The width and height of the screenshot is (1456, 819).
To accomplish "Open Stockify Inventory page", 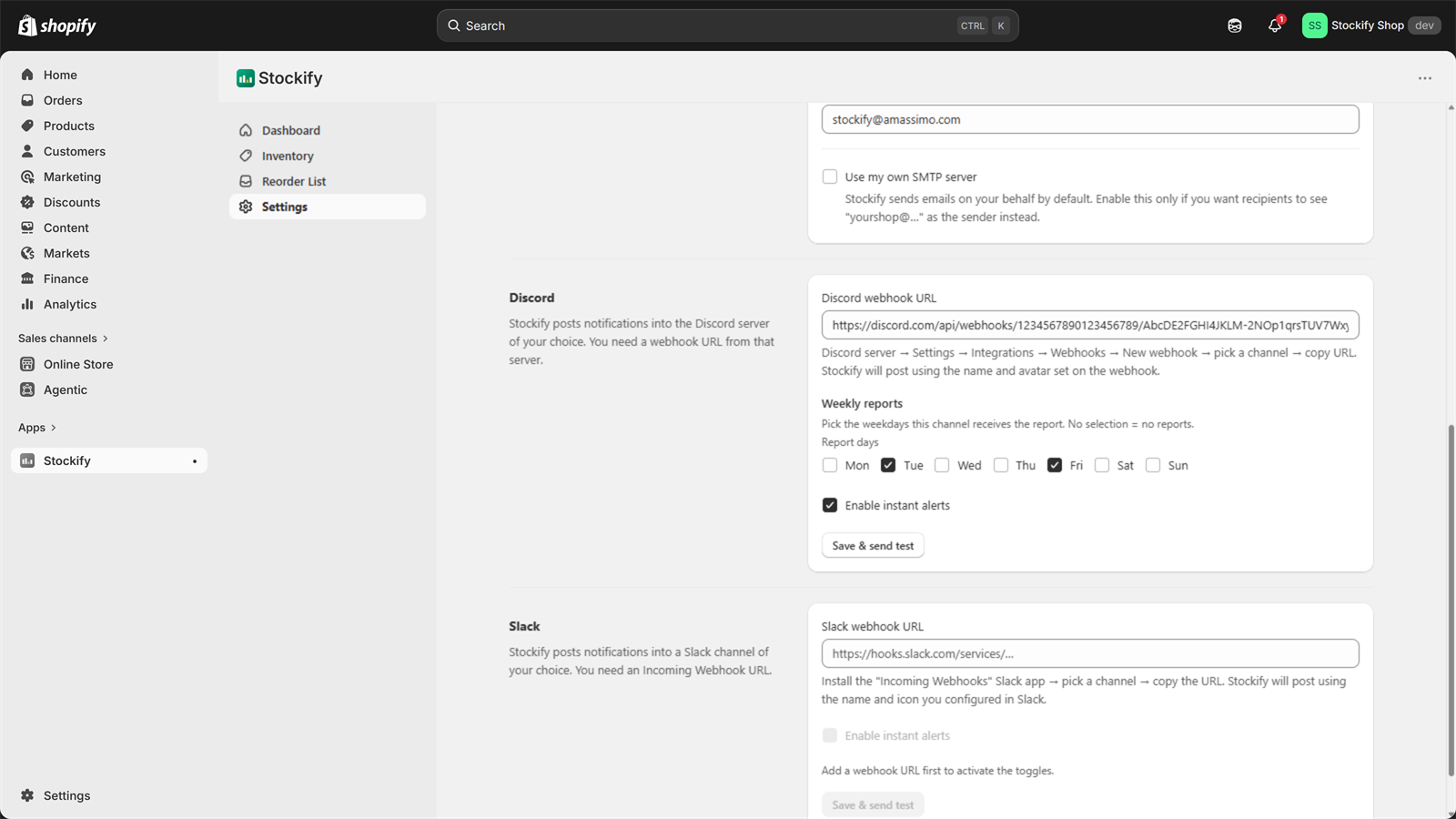I will pos(328,156).
